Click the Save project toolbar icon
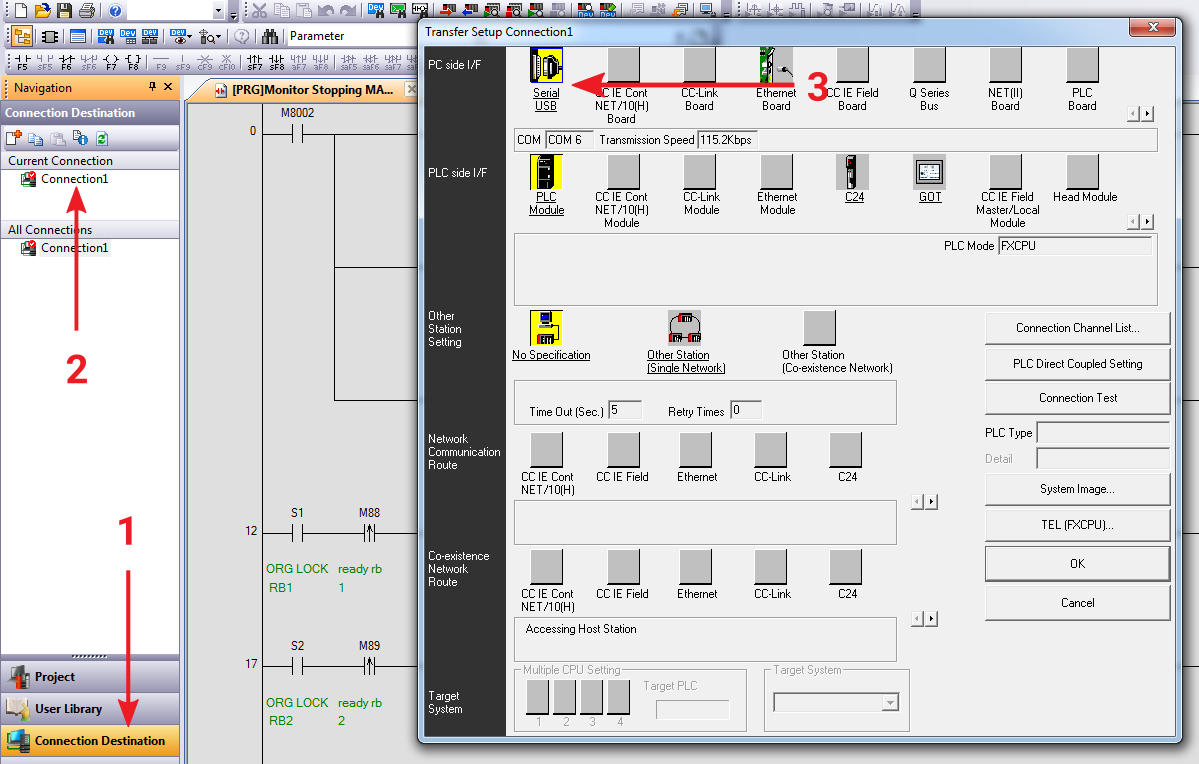The width and height of the screenshot is (1199, 764). pyautogui.click(x=64, y=11)
